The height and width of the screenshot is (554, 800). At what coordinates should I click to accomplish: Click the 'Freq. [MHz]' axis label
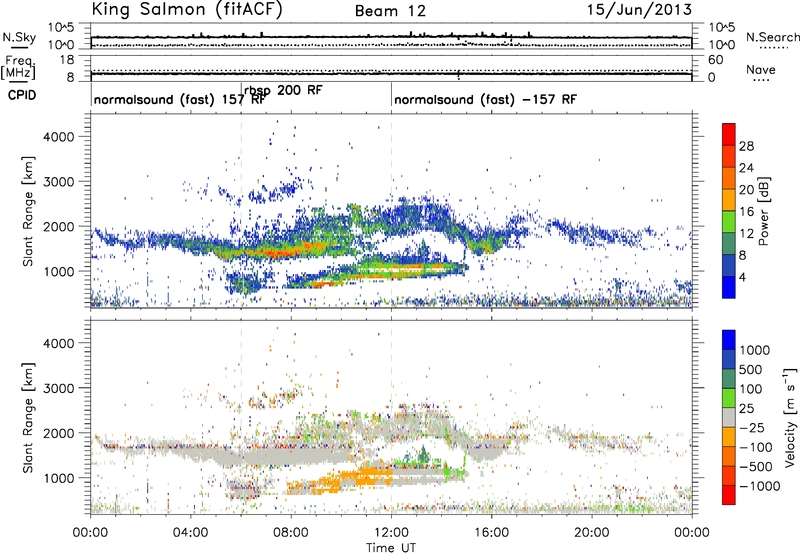[x=19, y=67]
